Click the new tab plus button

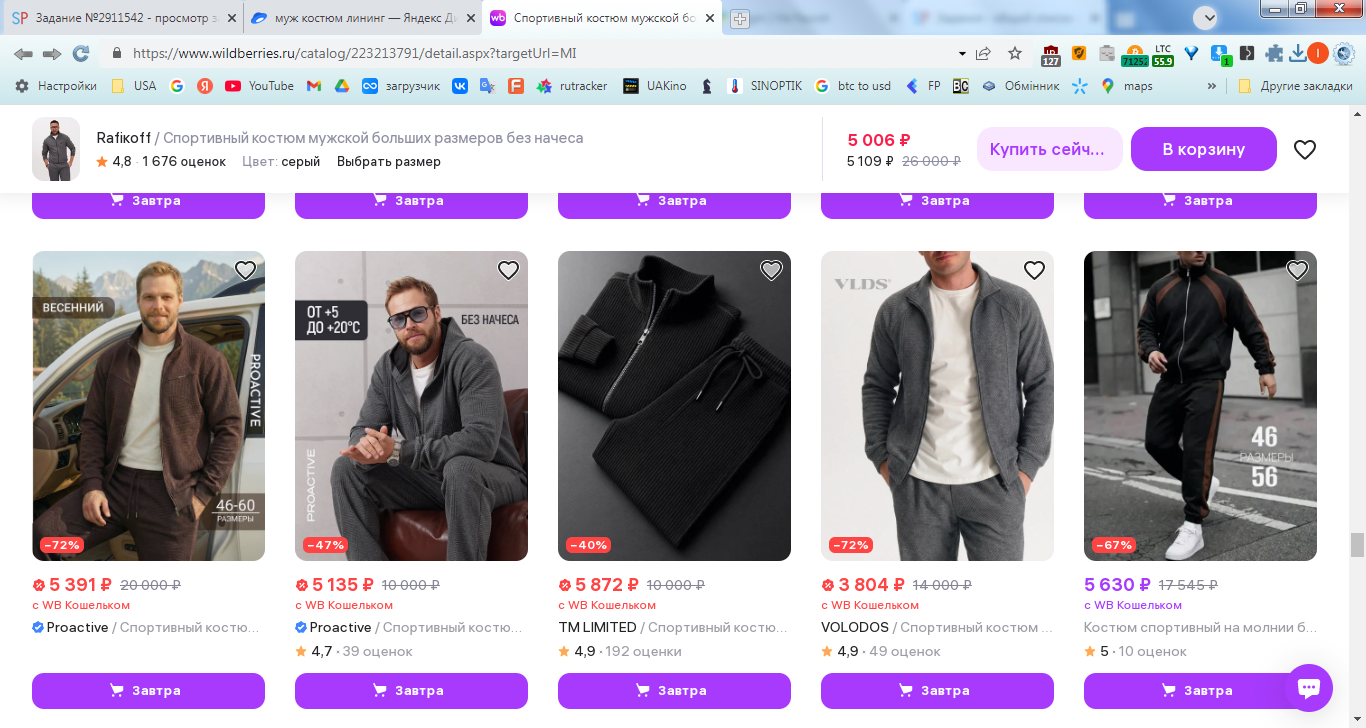coord(740,18)
